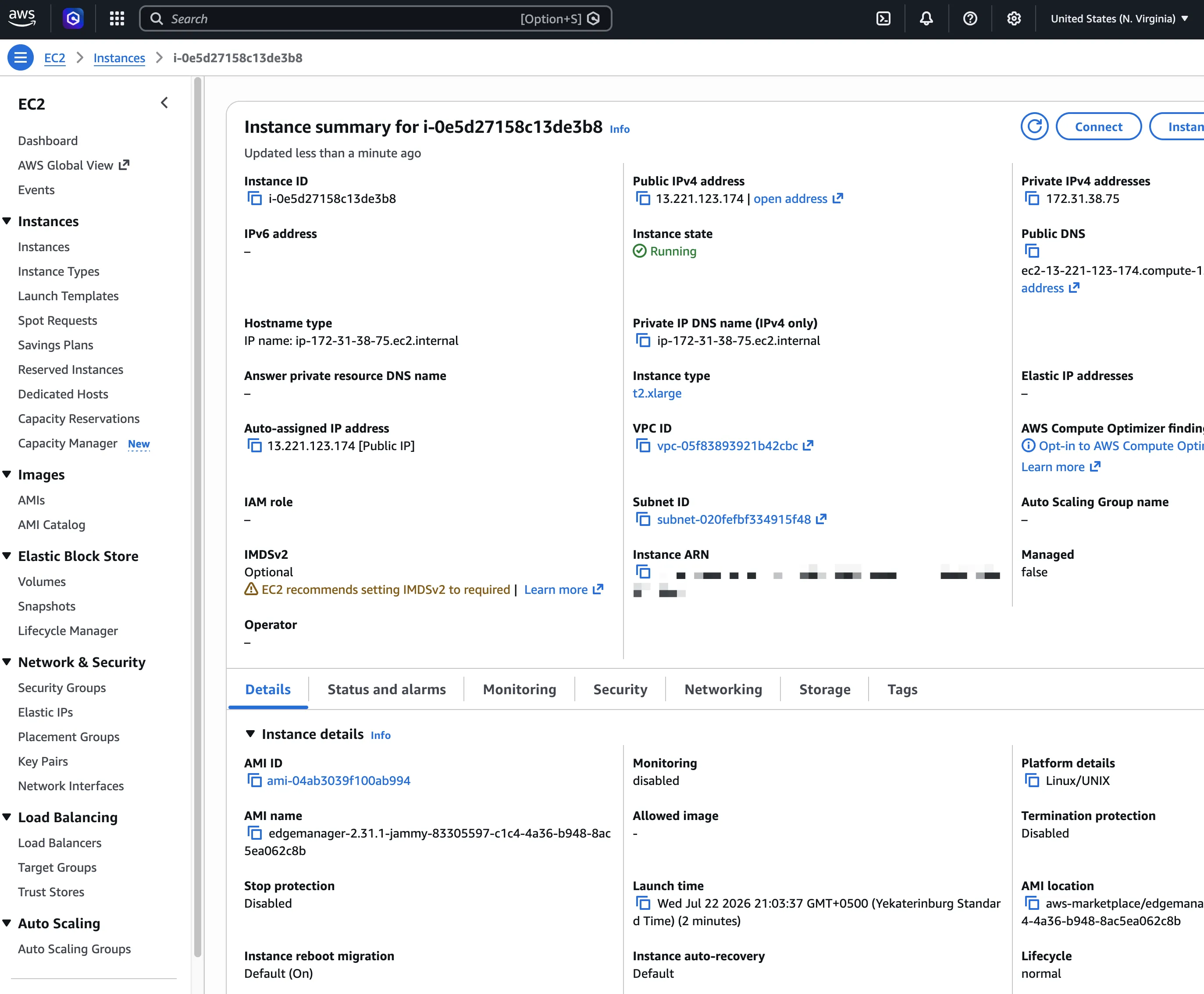Viewport: 1204px width, 994px height.
Task: Open AWS Global View in the sidebar
Action: pos(73,166)
